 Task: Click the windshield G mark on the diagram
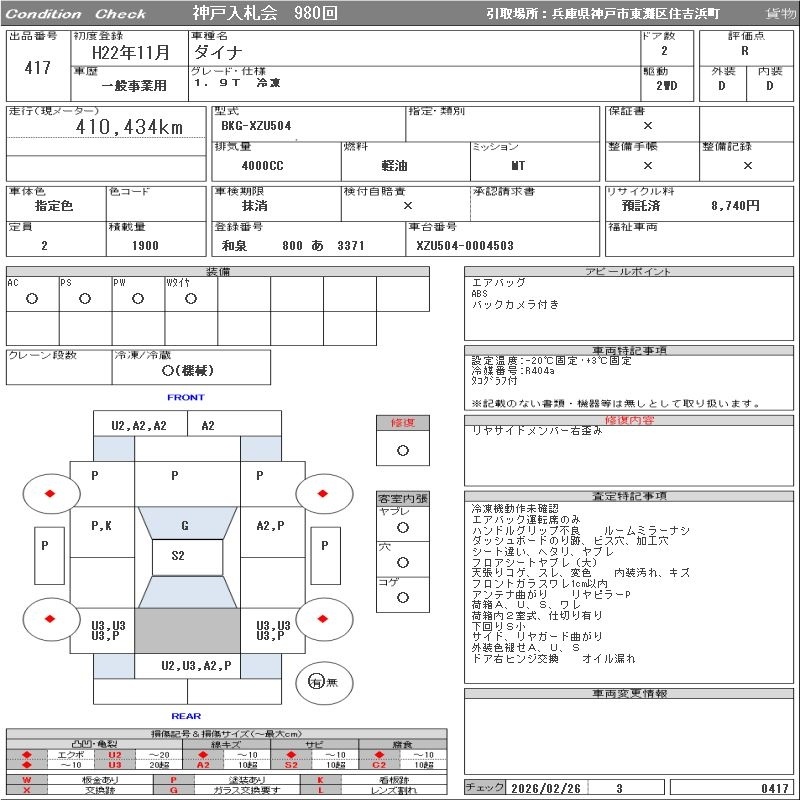[185, 525]
